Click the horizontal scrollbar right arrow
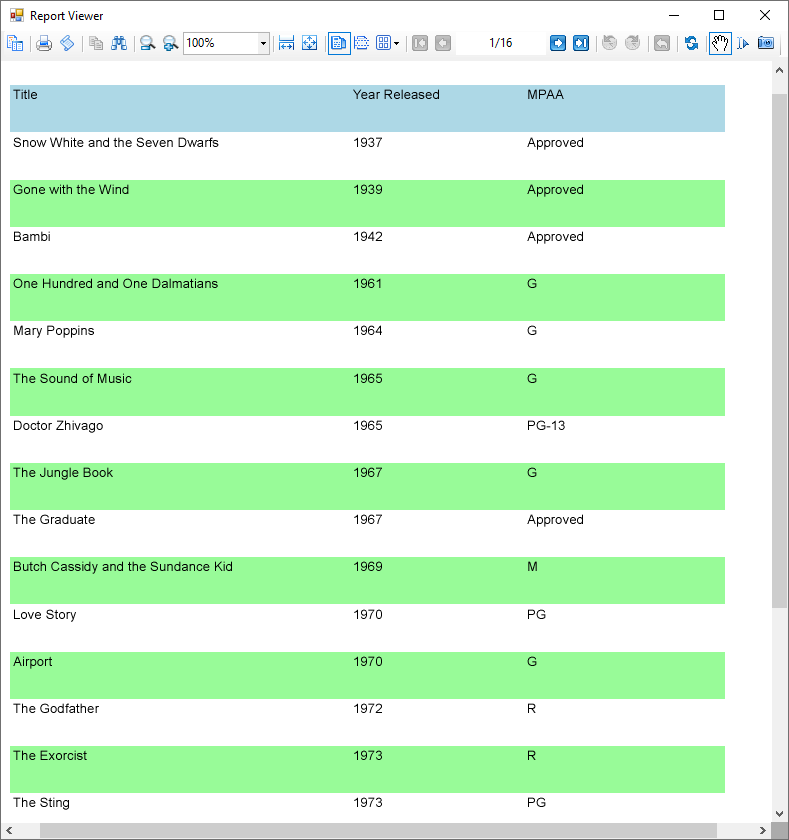This screenshot has height=840, width=789. pos(763,830)
